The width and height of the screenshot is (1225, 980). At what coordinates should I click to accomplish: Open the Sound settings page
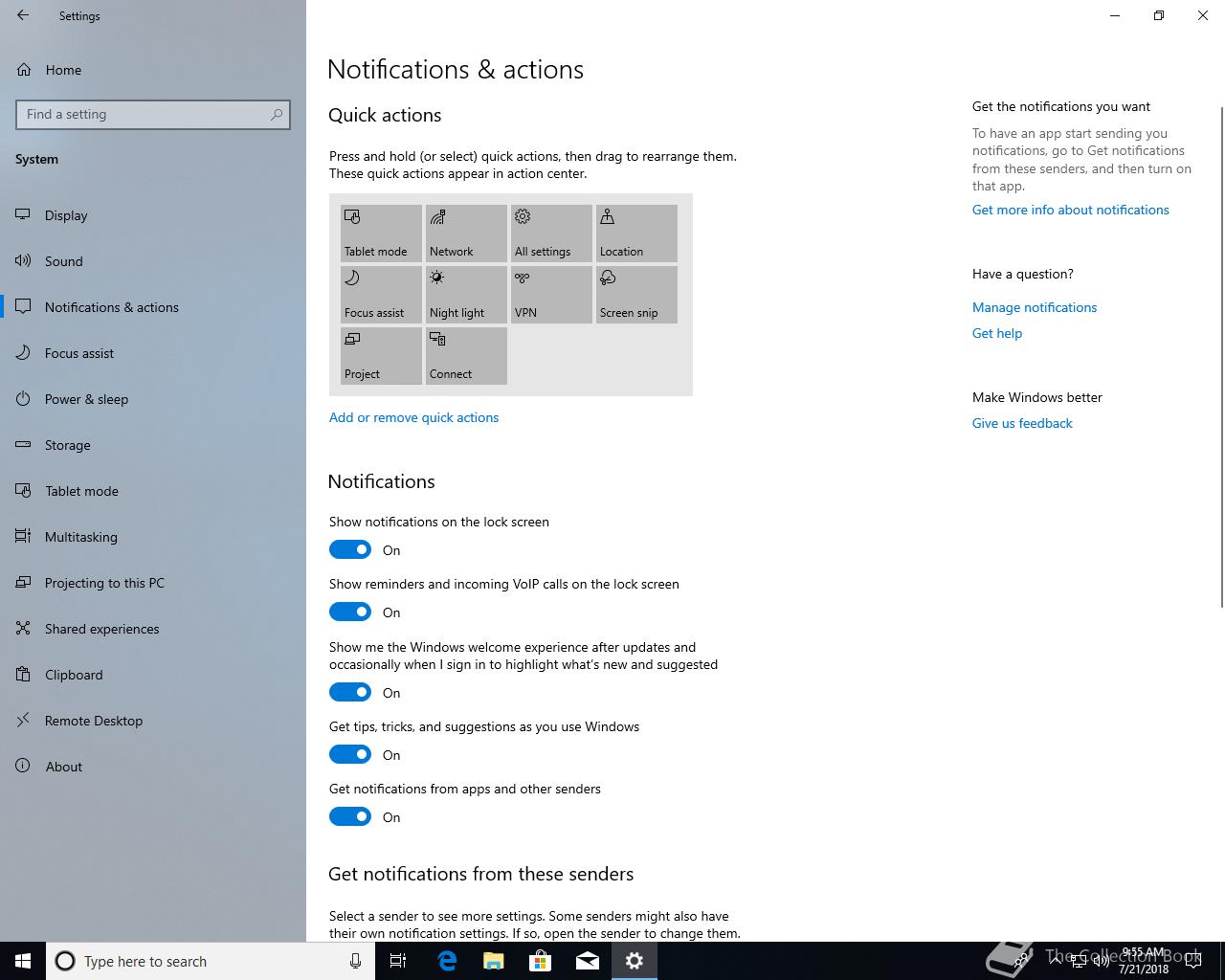[153, 261]
